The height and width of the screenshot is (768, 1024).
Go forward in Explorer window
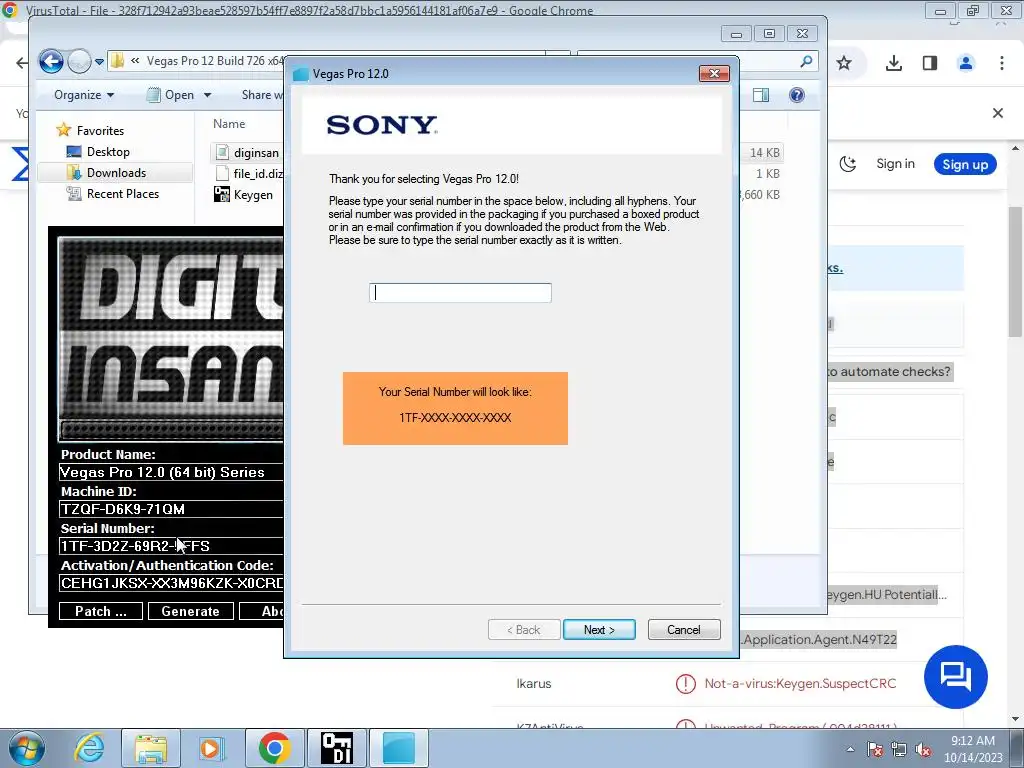(79, 61)
